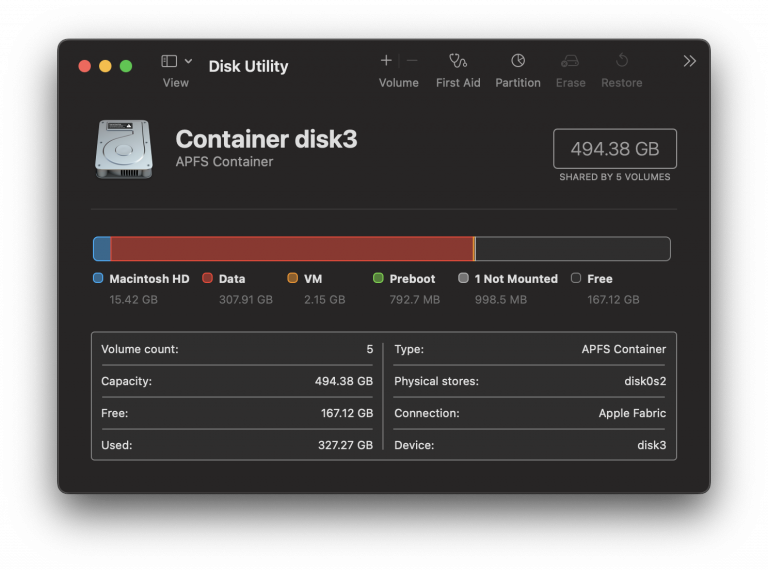This screenshot has height=570, width=768.
Task: Open the Partition pie chart tool
Action: point(518,61)
